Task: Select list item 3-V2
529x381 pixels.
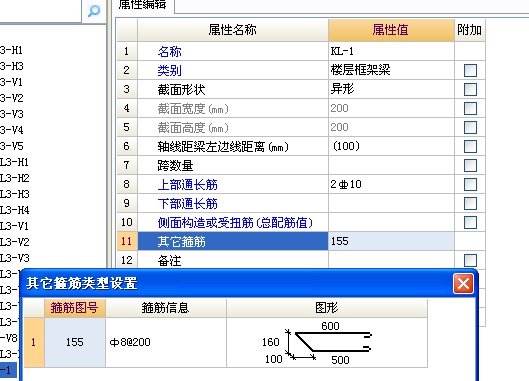Action: [12, 98]
